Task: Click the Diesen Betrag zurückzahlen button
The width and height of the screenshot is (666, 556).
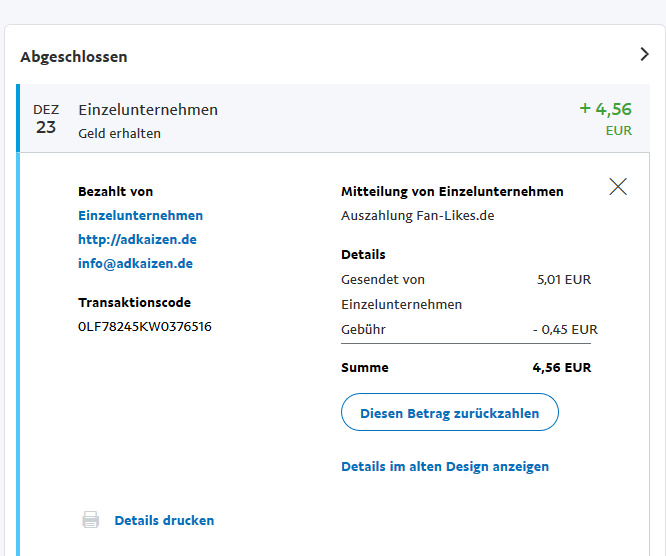Action: 449,413
